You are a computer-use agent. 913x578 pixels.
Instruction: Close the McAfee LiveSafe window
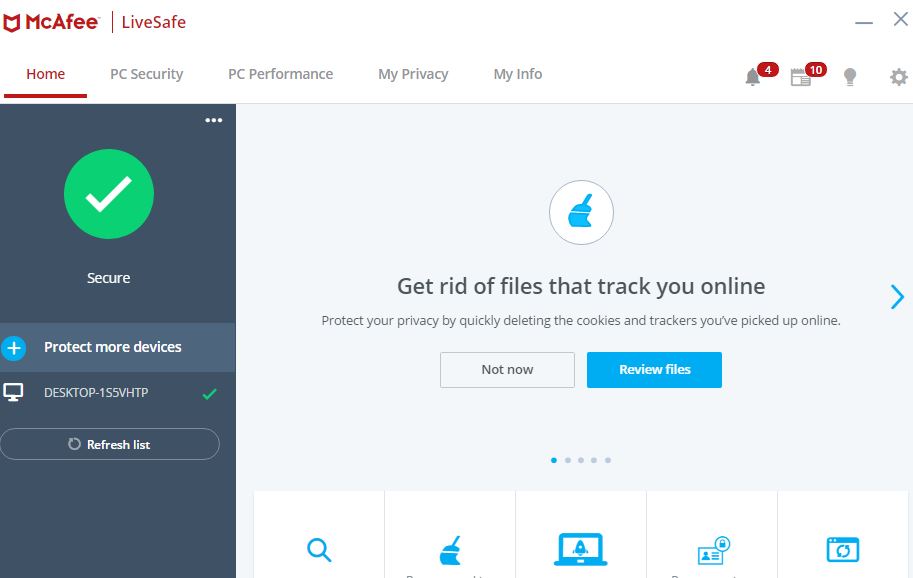[x=901, y=19]
